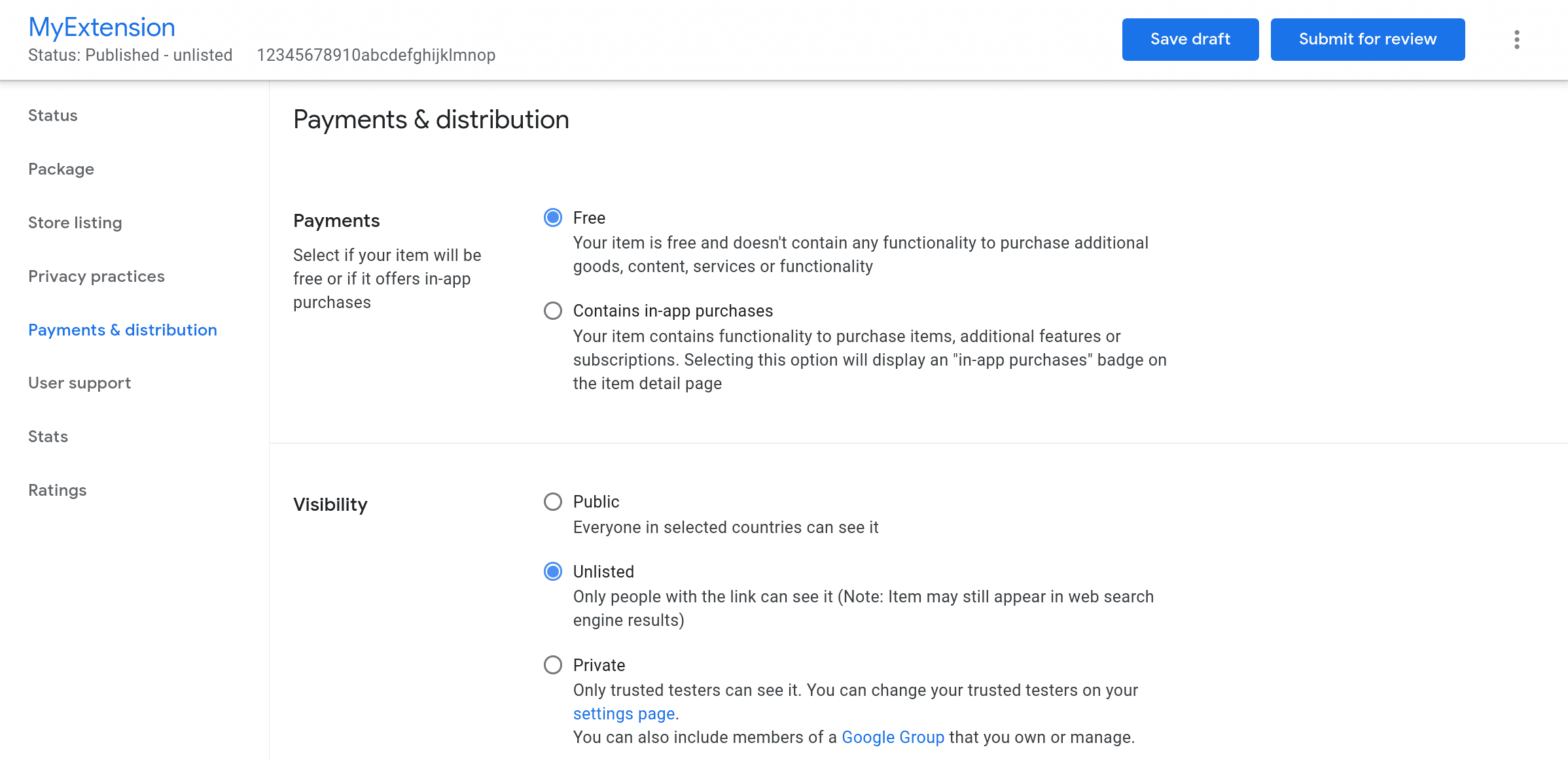
Task: Click the Privacy practices navigation icon
Action: pyautogui.click(x=98, y=275)
